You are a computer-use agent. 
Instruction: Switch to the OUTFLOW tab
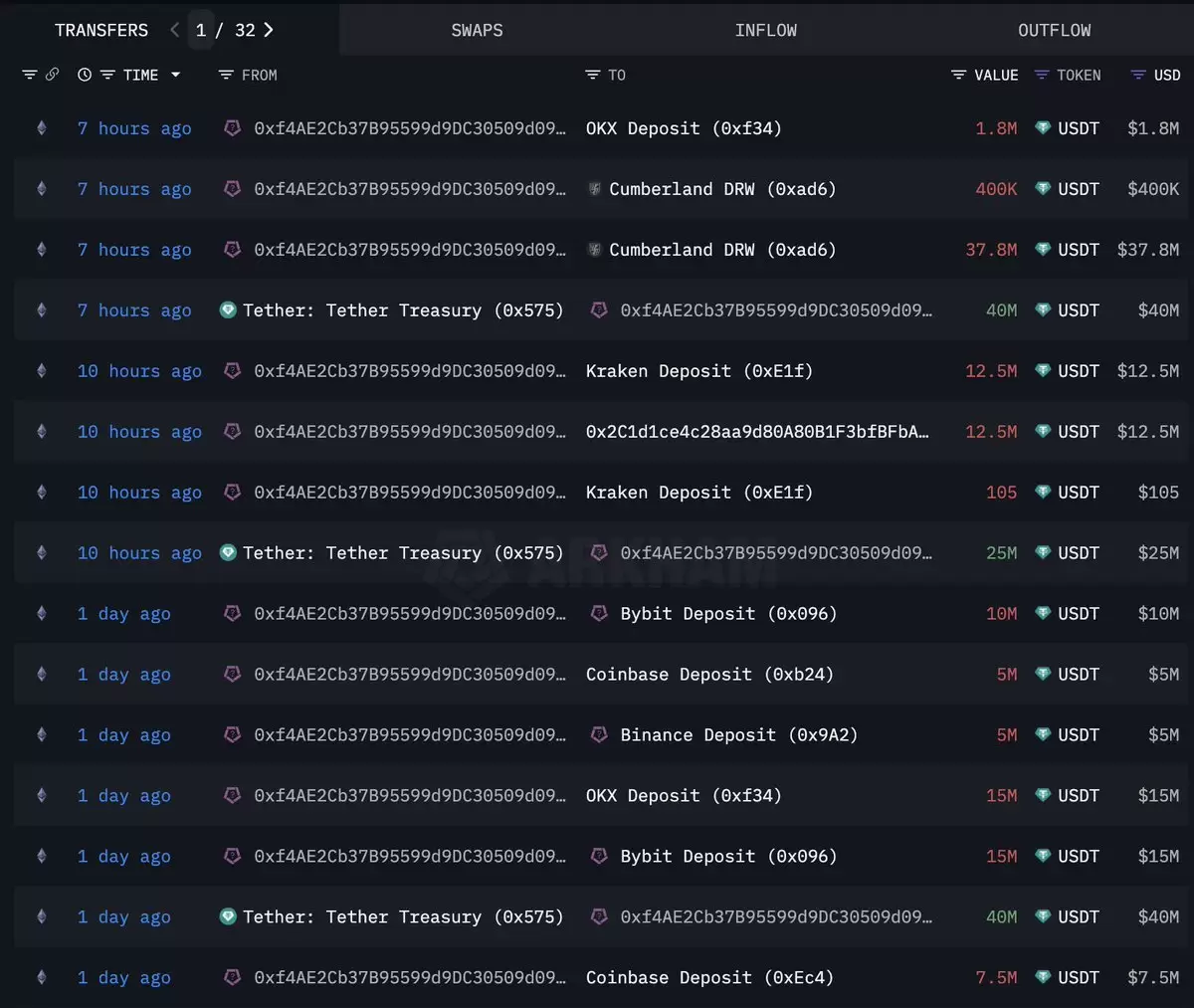[1054, 30]
